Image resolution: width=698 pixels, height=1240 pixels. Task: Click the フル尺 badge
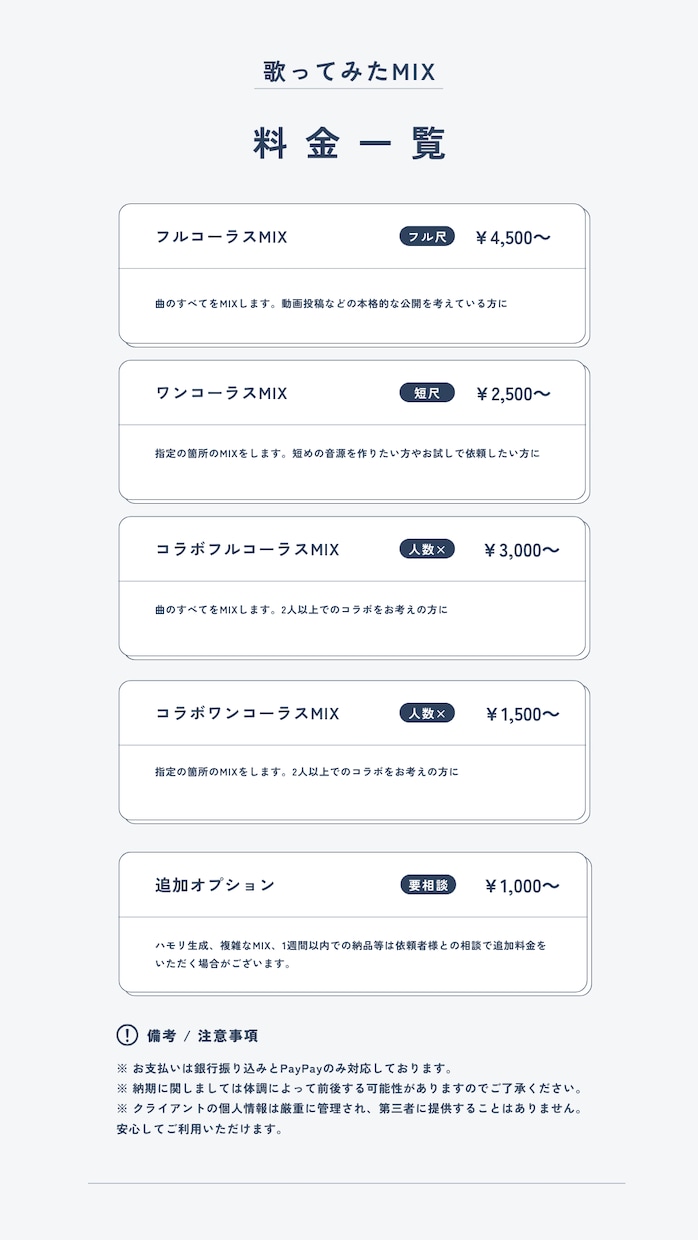coord(427,237)
